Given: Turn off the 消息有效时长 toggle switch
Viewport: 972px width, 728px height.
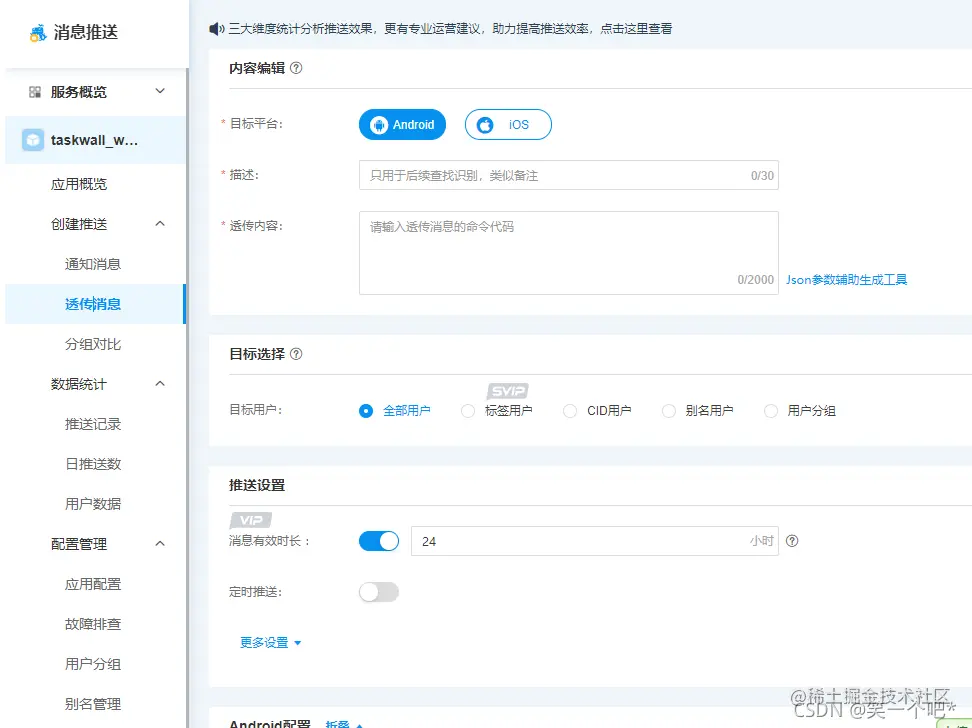Looking at the screenshot, I should [x=378, y=540].
